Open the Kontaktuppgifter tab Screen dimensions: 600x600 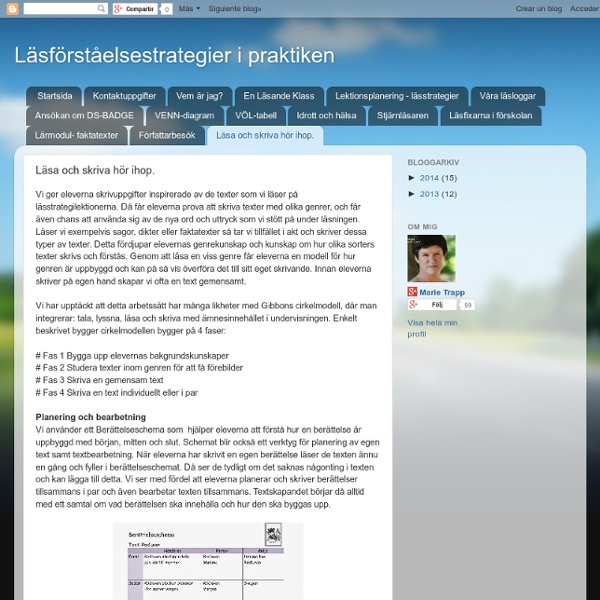(x=124, y=96)
